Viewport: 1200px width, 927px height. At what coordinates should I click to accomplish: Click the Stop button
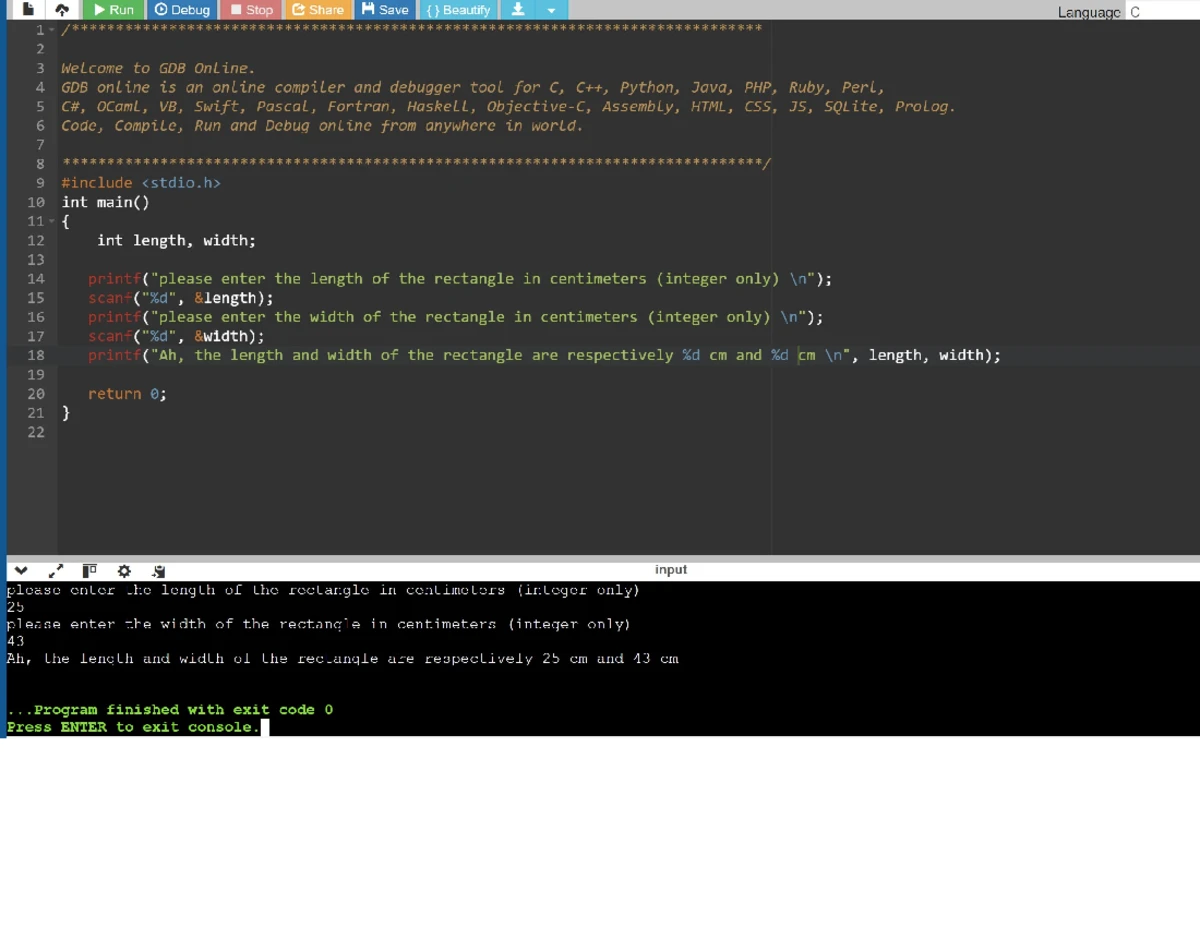tap(251, 9)
